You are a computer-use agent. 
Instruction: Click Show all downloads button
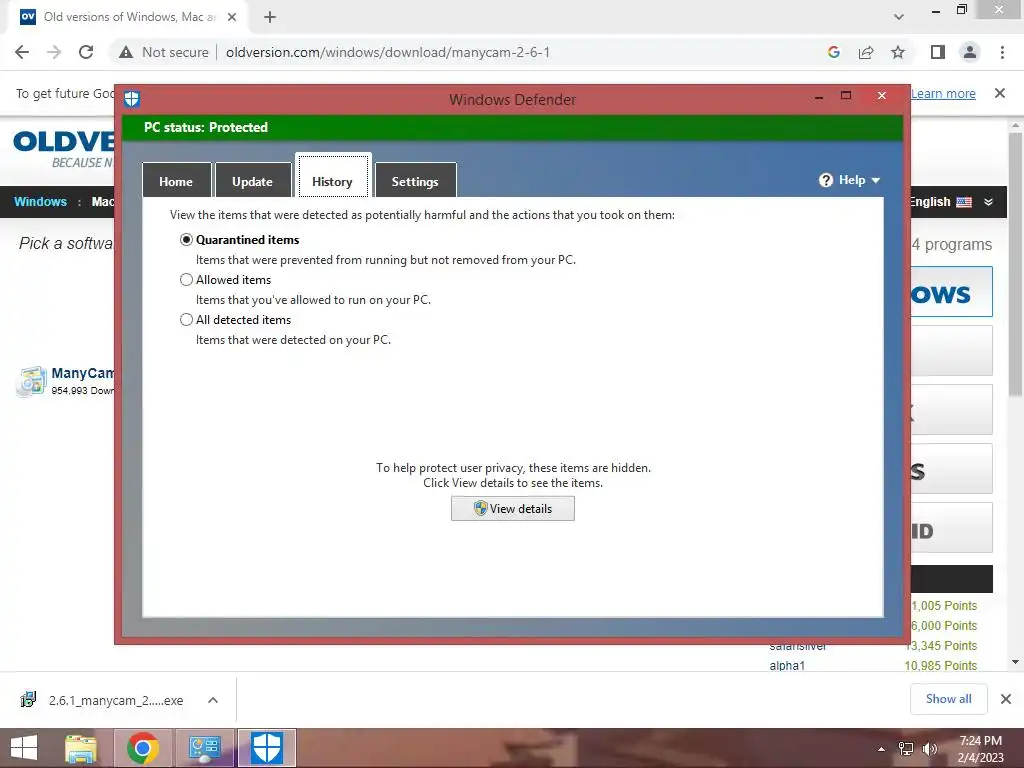coord(948,699)
